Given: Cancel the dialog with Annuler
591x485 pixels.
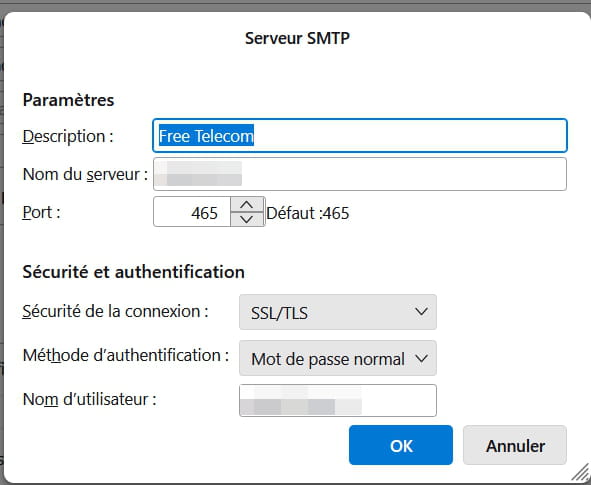Looking at the screenshot, I should [515, 445].
